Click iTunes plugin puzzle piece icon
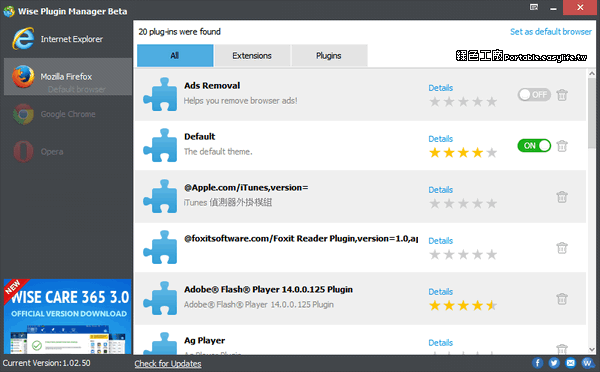600x372 pixels. (160, 196)
